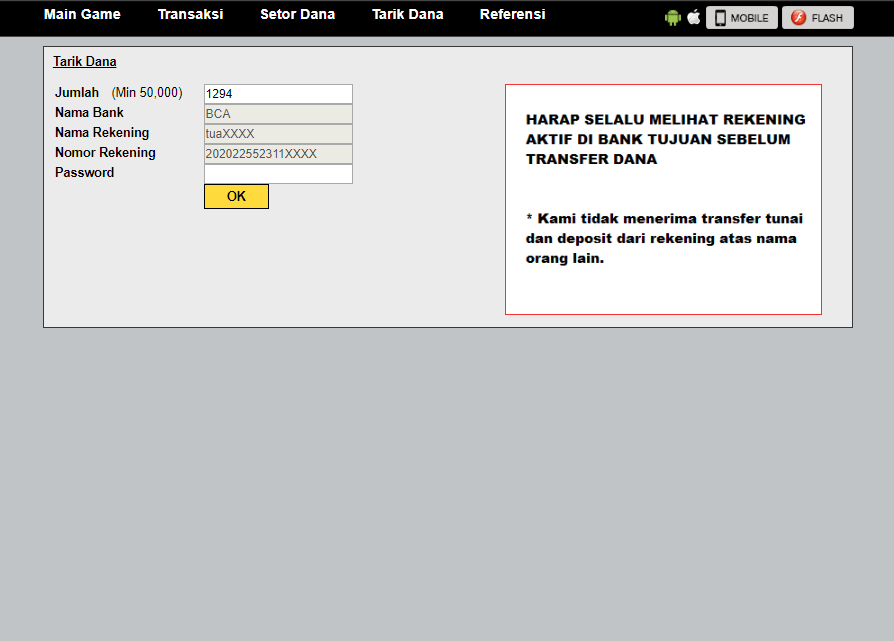Click the Tarik Dana underlined heading
Screen dimensions: 894x641
tap(85, 61)
